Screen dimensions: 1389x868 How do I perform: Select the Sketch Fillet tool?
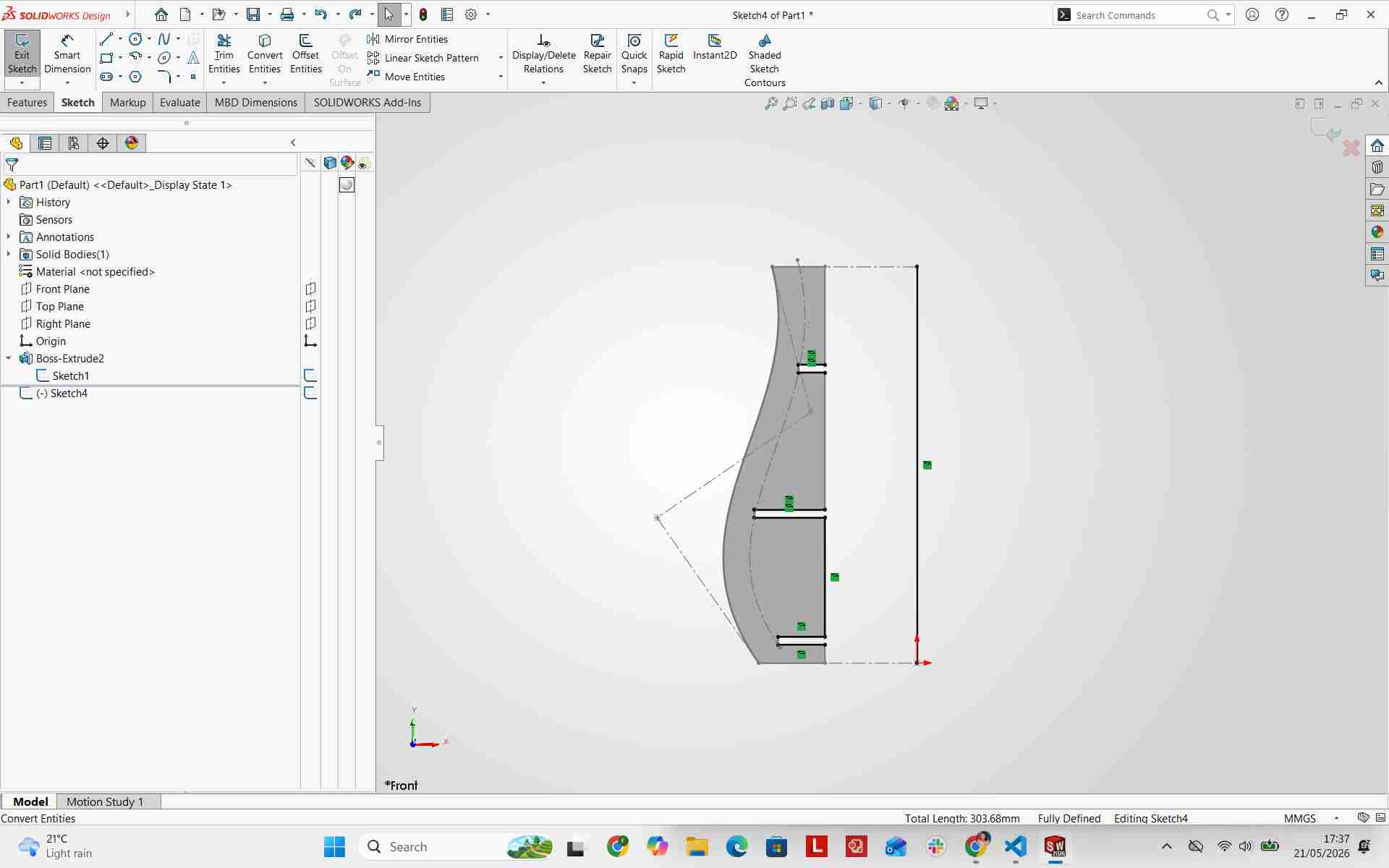click(x=164, y=77)
